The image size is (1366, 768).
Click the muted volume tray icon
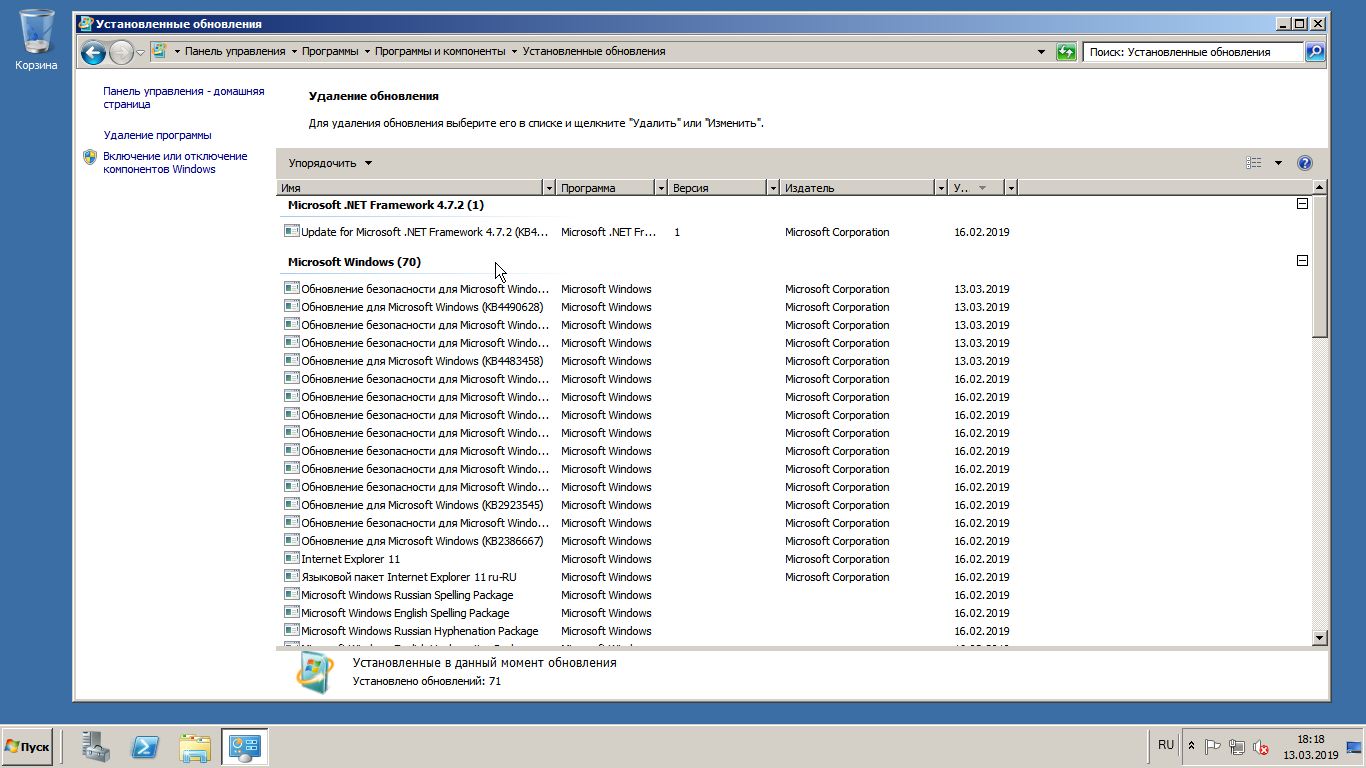[x=1261, y=747]
